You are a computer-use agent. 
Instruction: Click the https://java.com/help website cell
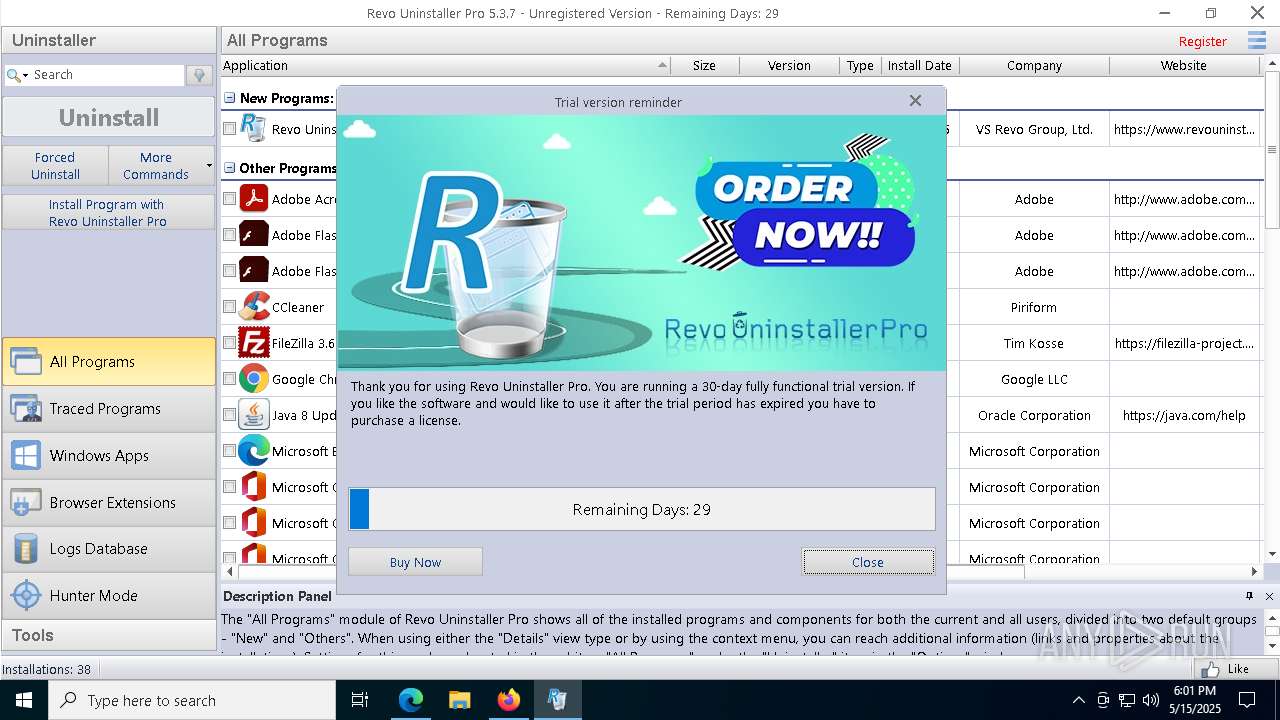click(1184, 415)
